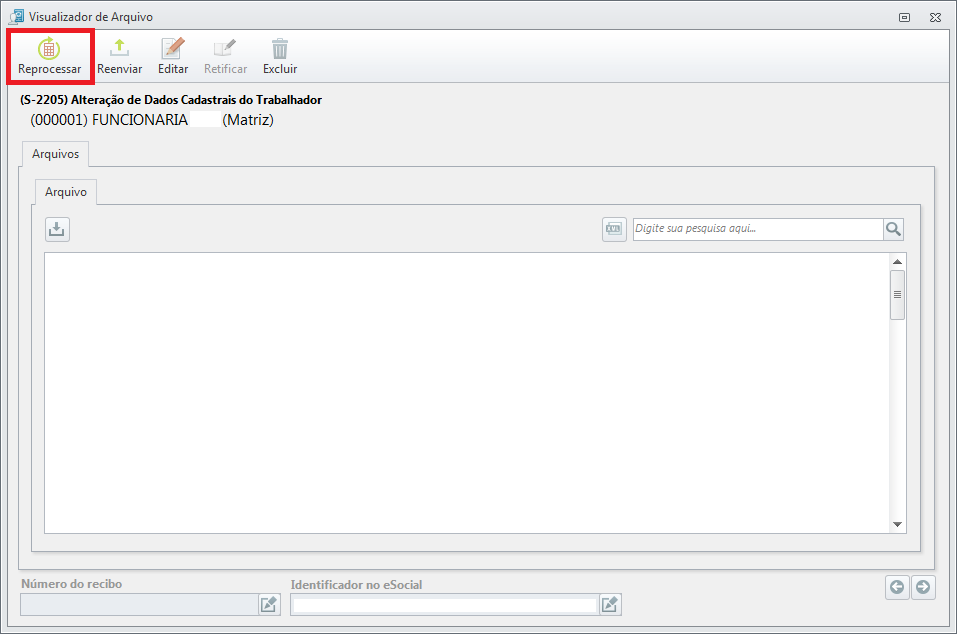Go to next file with right arrow

click(923, 587)
